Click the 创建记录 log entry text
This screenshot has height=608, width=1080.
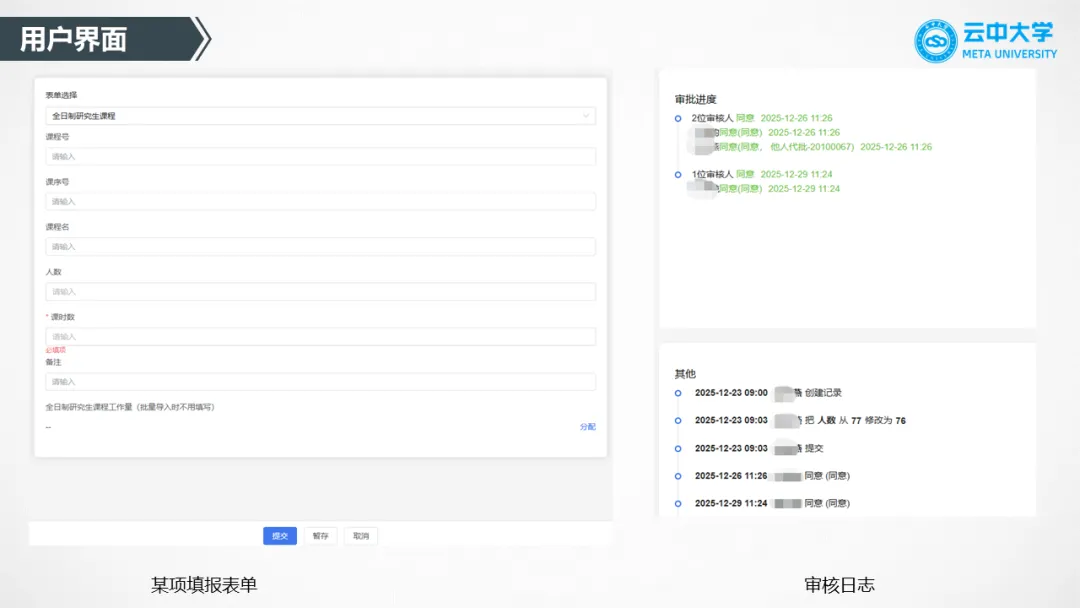(823, 392)
